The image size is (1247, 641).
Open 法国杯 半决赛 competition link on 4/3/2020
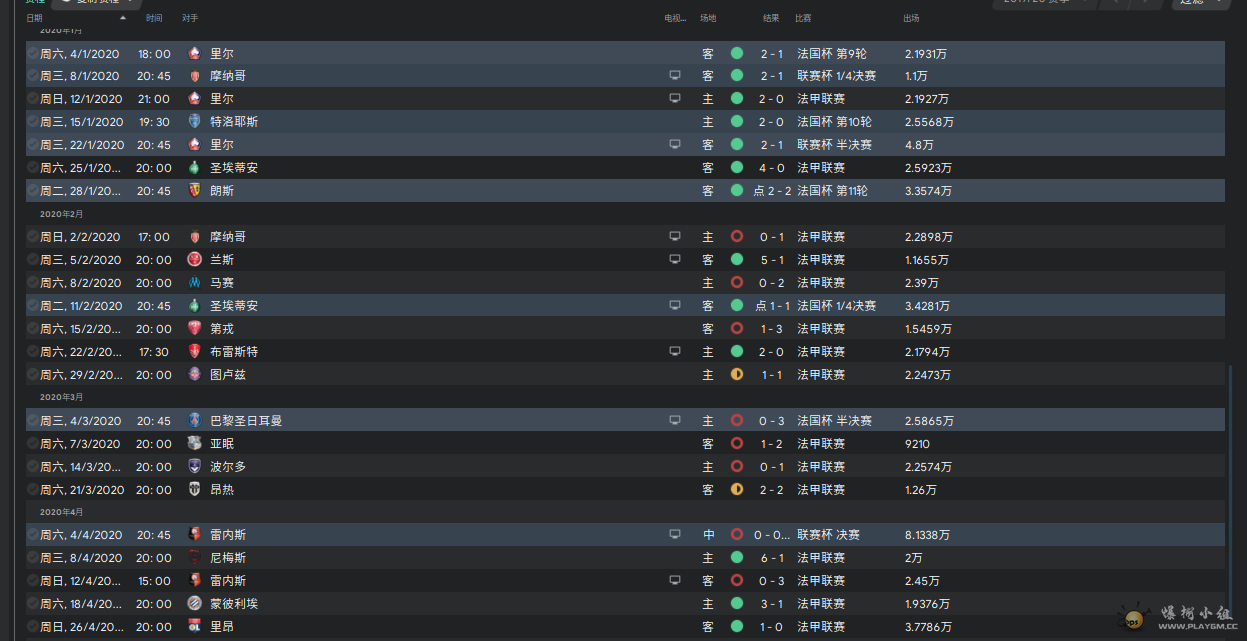pyautogui.click(x=834, y=421)
